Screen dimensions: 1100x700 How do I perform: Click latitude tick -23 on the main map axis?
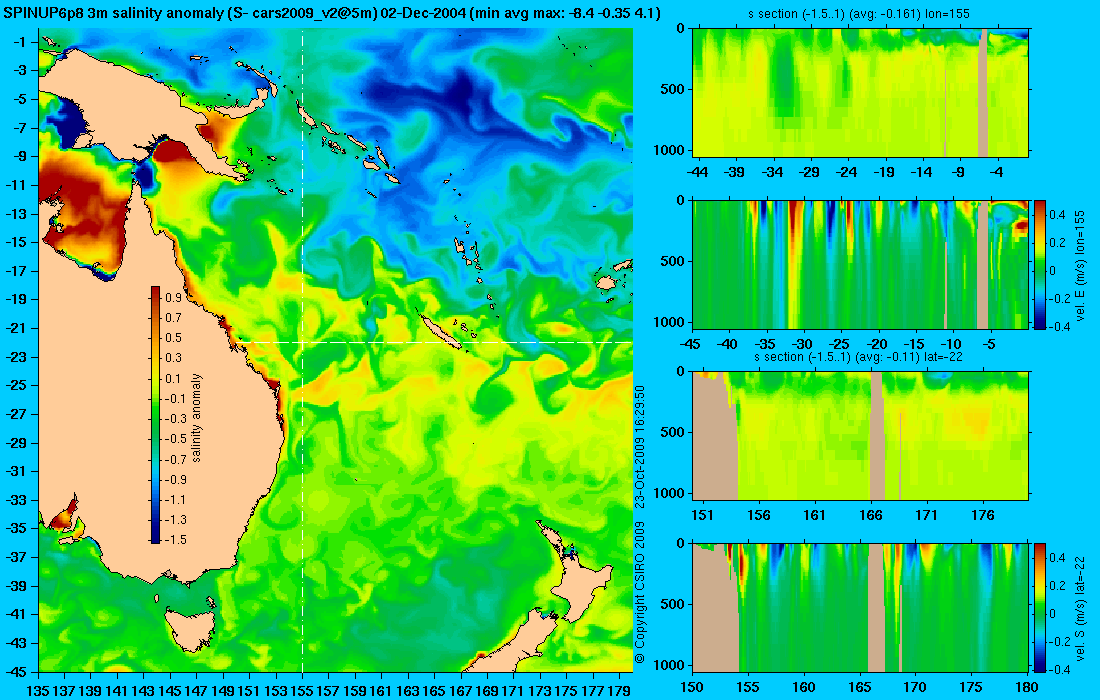tap(16, 356)
